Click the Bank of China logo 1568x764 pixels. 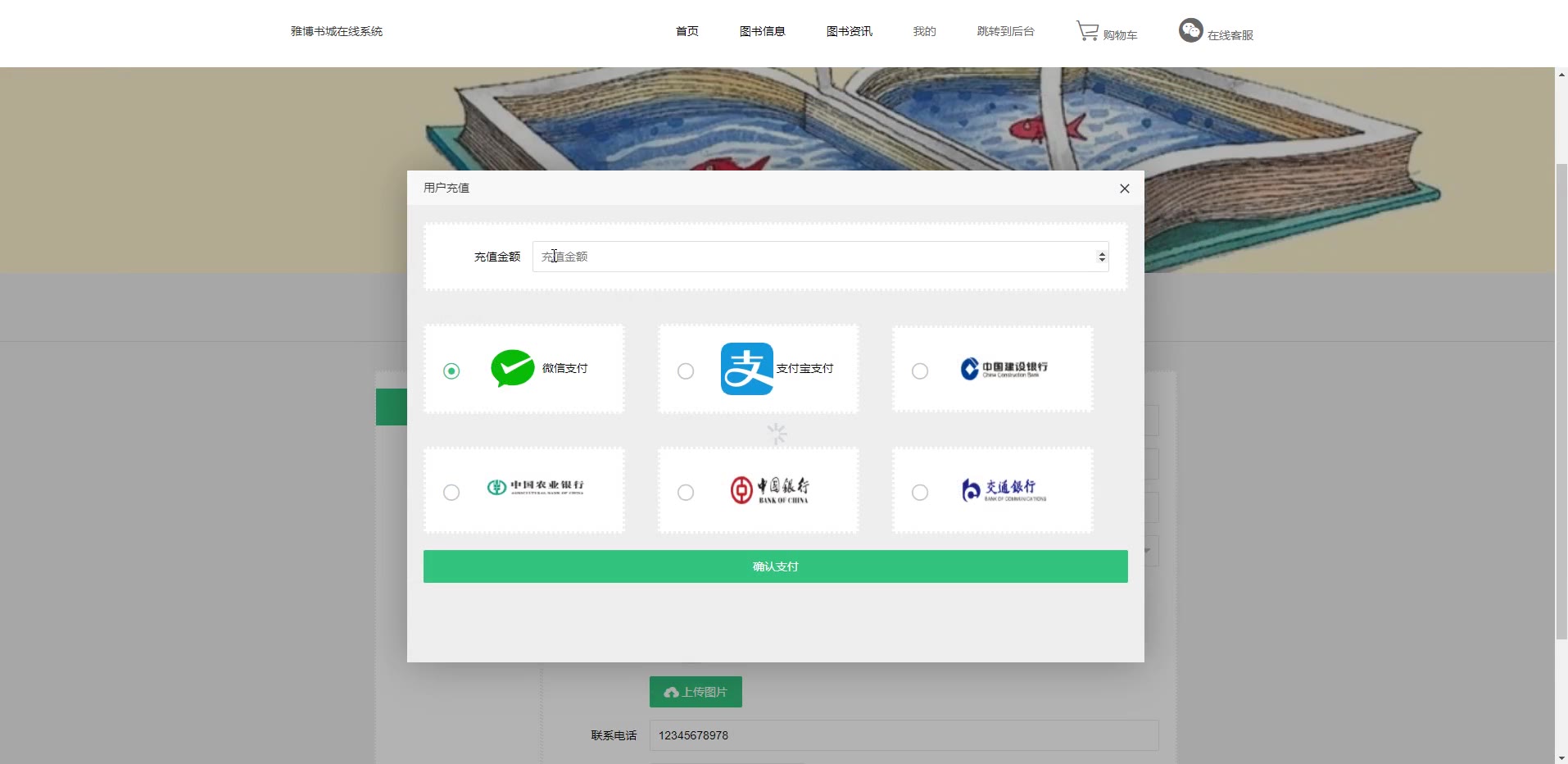click(x=769, y=490)
